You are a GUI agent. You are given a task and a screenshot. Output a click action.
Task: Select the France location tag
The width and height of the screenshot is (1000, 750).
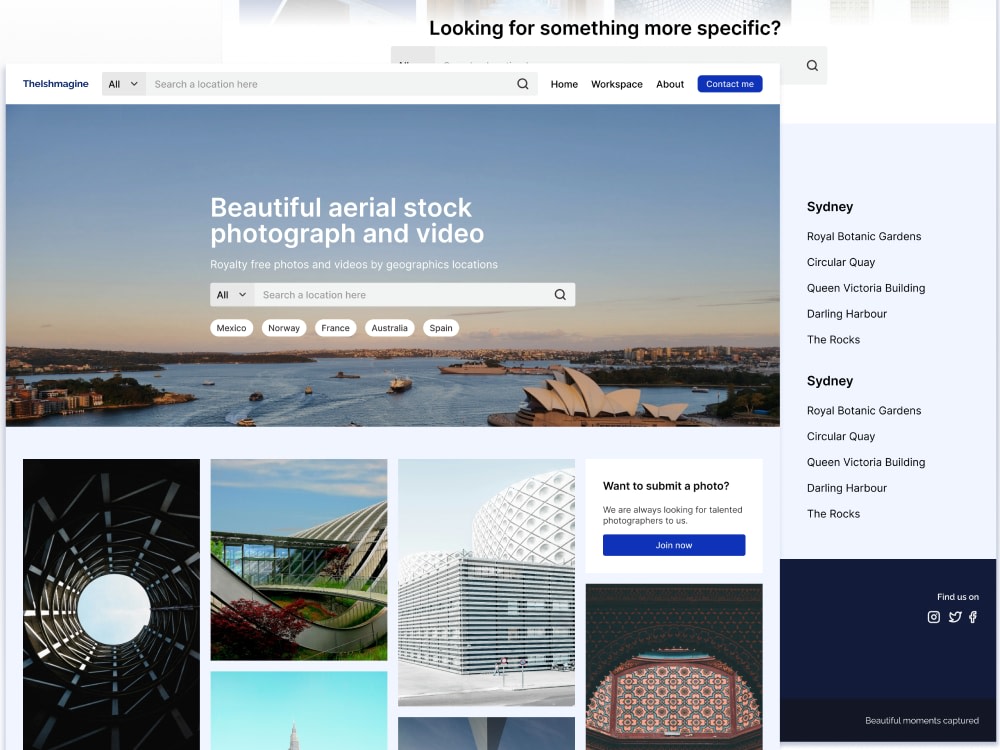335,328
